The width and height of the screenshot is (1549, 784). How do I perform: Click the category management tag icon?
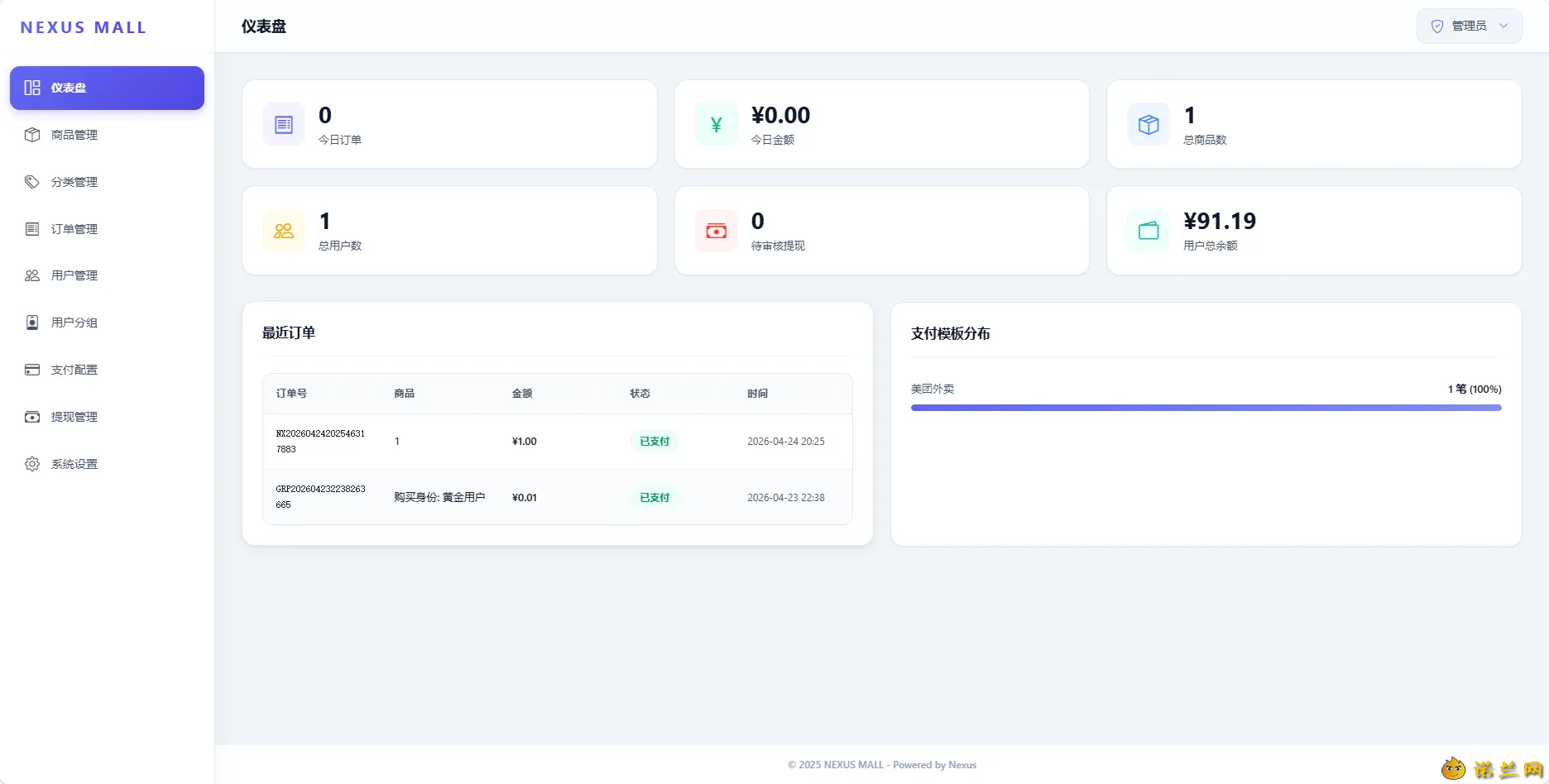tap(32, 182)
